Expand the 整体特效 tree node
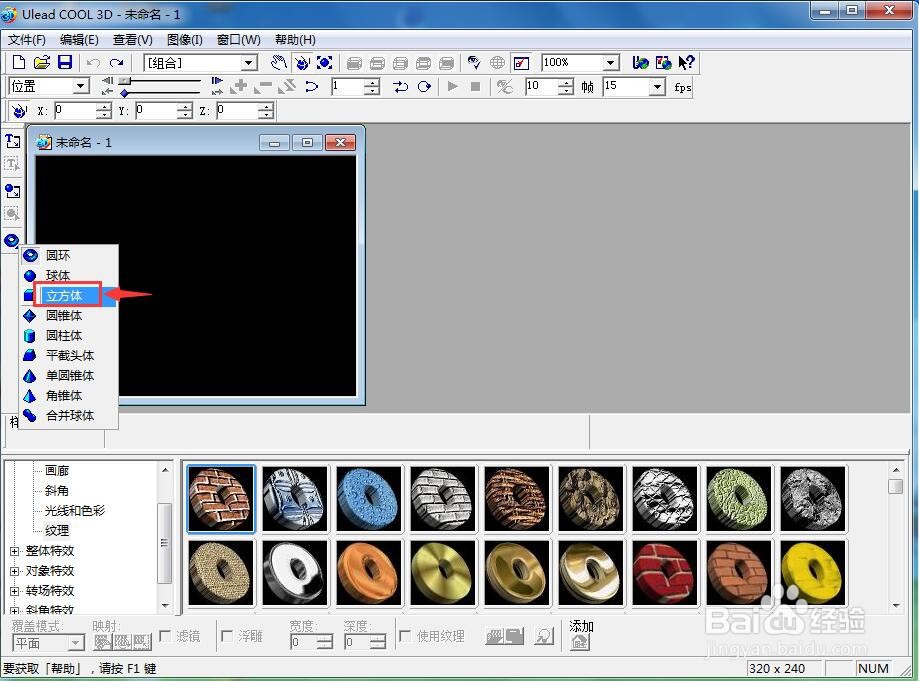The width and height of the screenshot is (919, 681). click(x=15, y=551)
